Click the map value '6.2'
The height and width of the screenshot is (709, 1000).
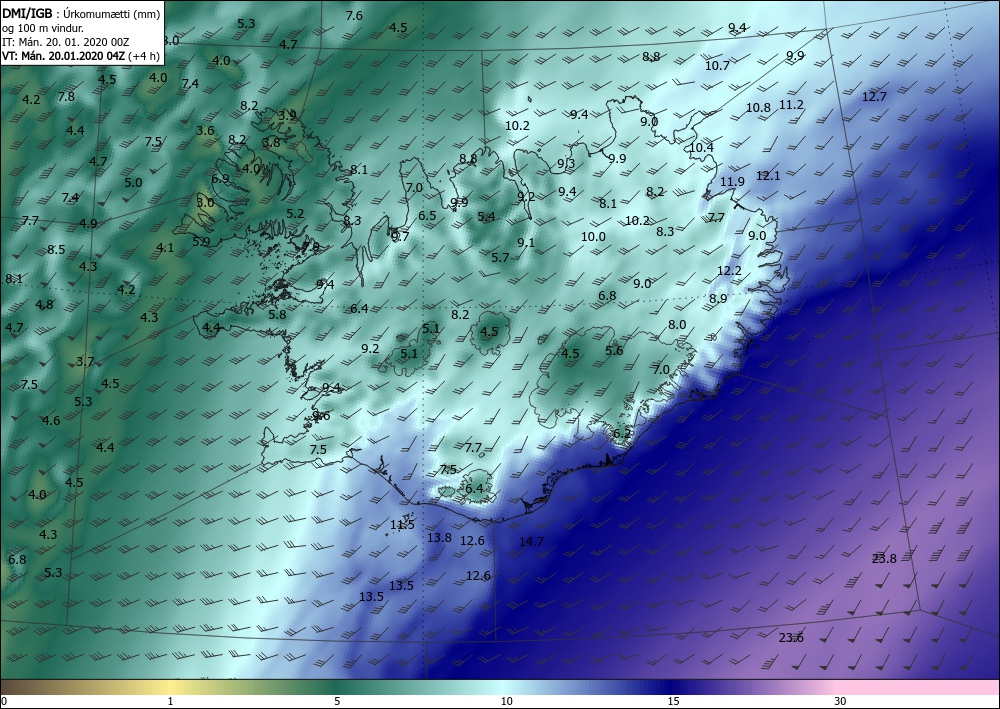click(622, 434)
